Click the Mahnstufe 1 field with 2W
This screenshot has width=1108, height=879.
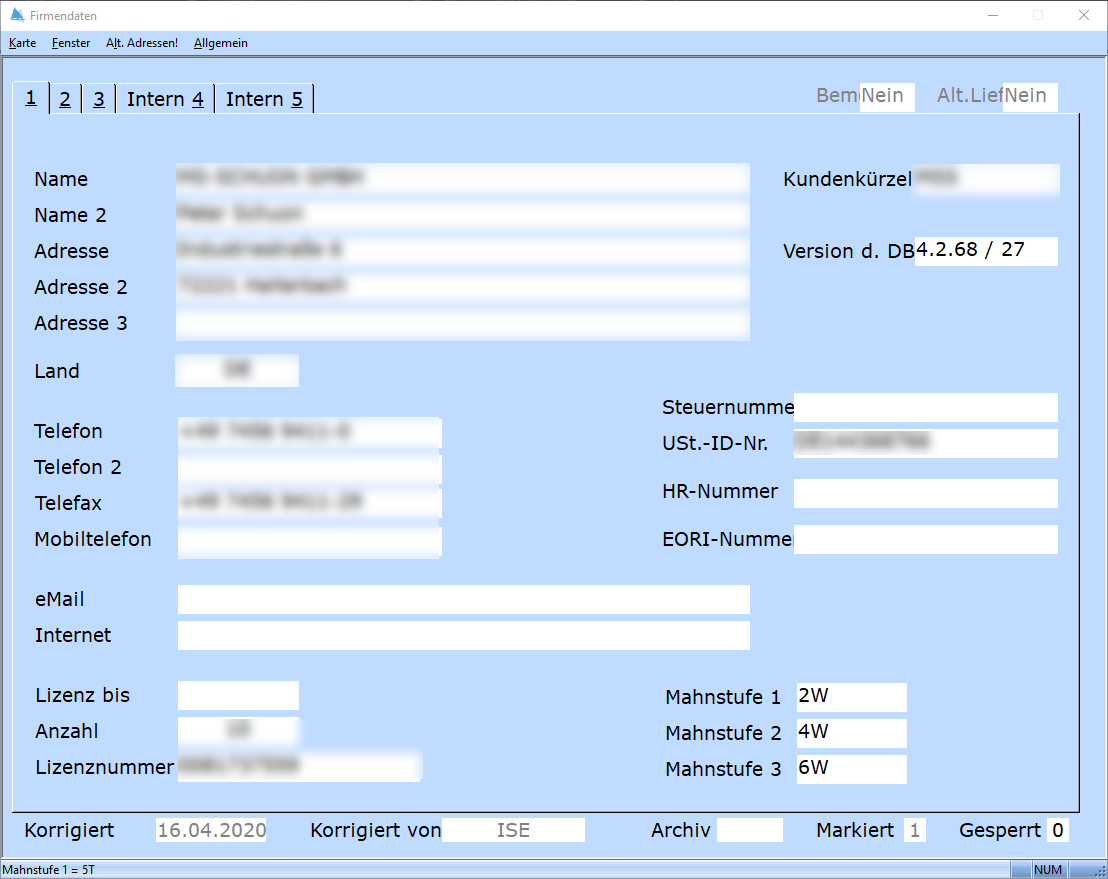pyautogui.click(x=851, y=697)
